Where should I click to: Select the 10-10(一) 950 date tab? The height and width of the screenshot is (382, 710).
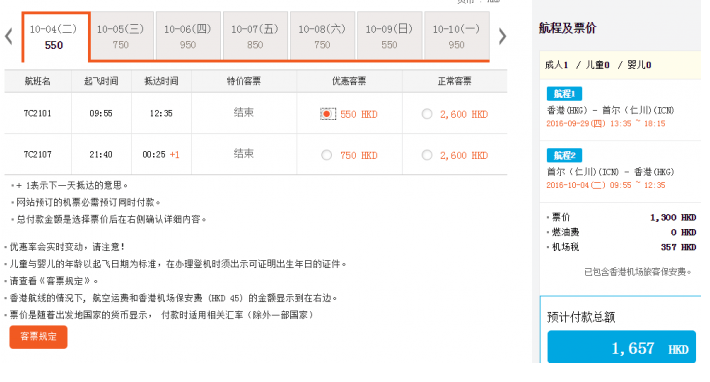point(456,36)
